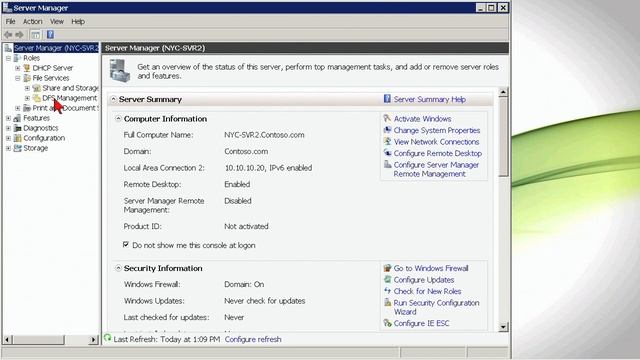Click the Configure Remote Desktop icon
Screen dimensions: 640x360
point(387,153)
